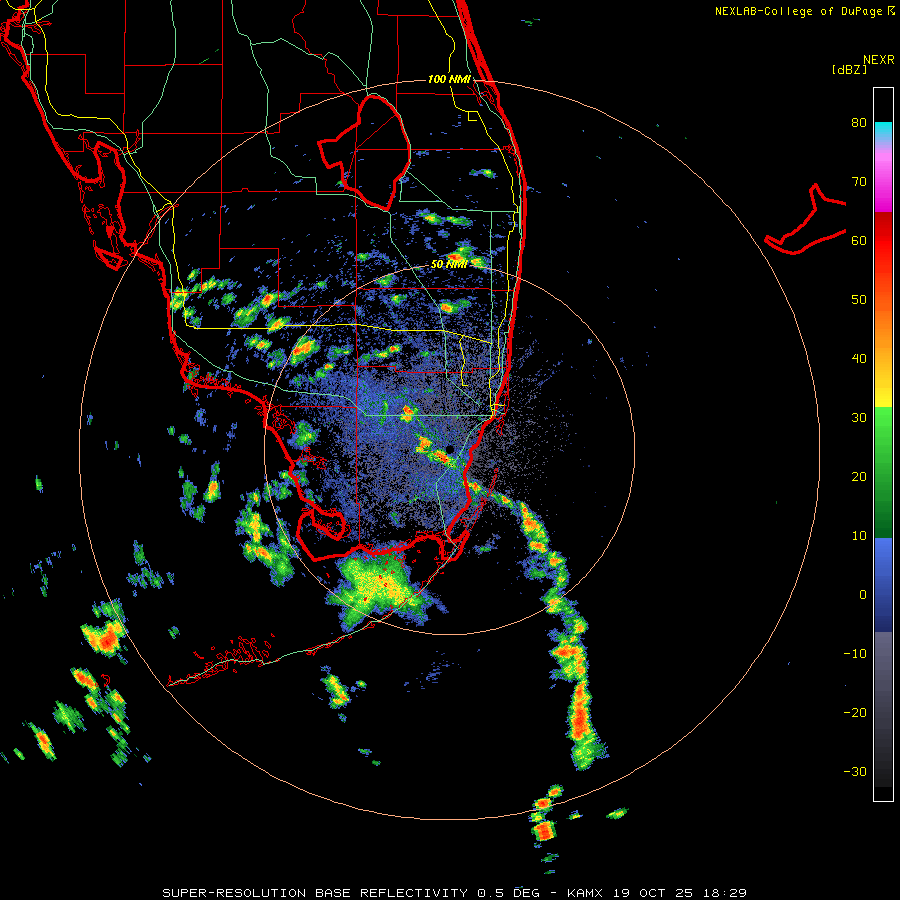Click the large storm cell over Florida Bay
The width and height of the screenshot is (900, 900).
coord(382,588)
